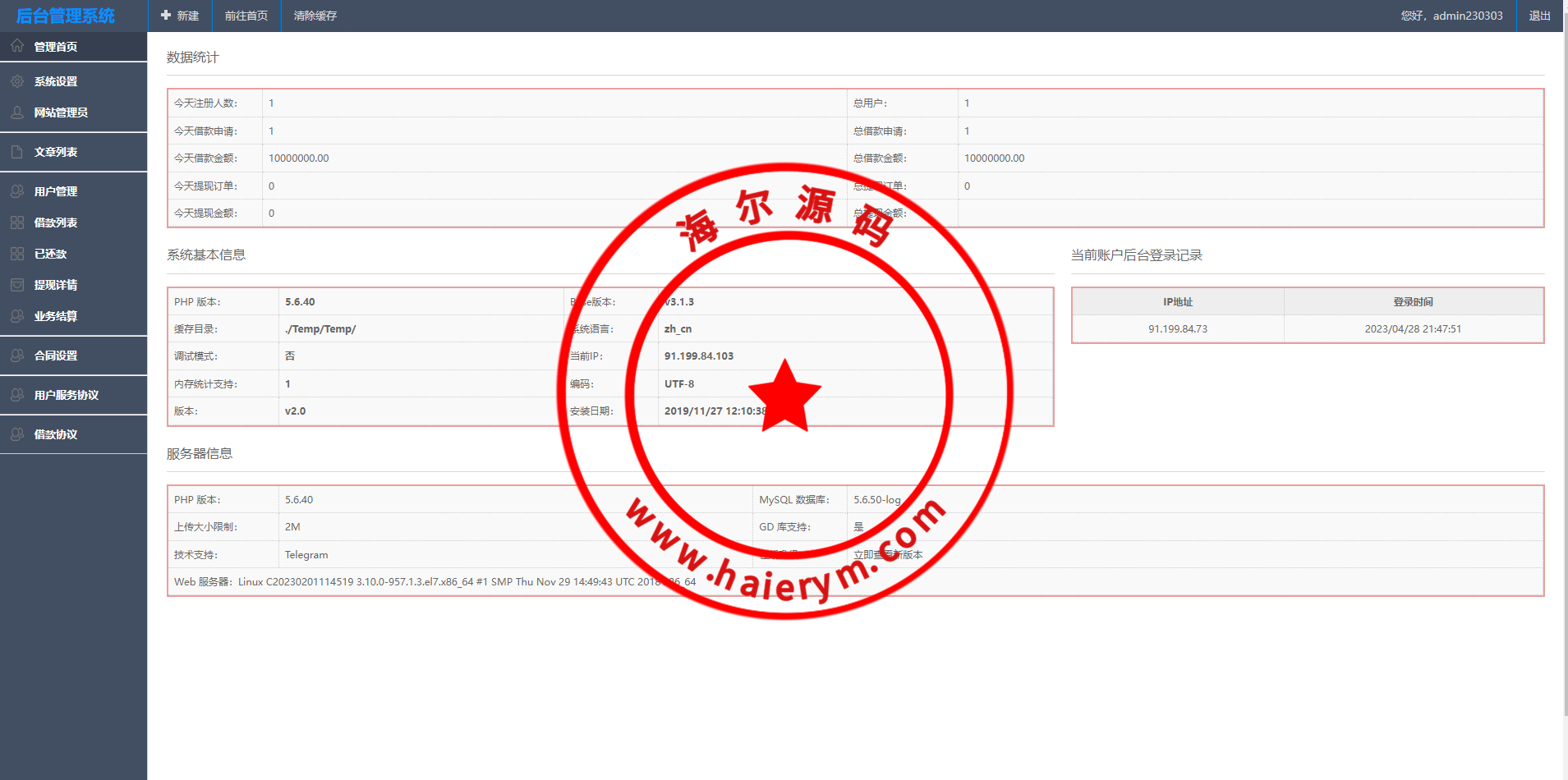Click the 后台管理系统 logo title
The height and width of the screenshot is (780, 1568).
pyautogui.click(x=66, y=16)
